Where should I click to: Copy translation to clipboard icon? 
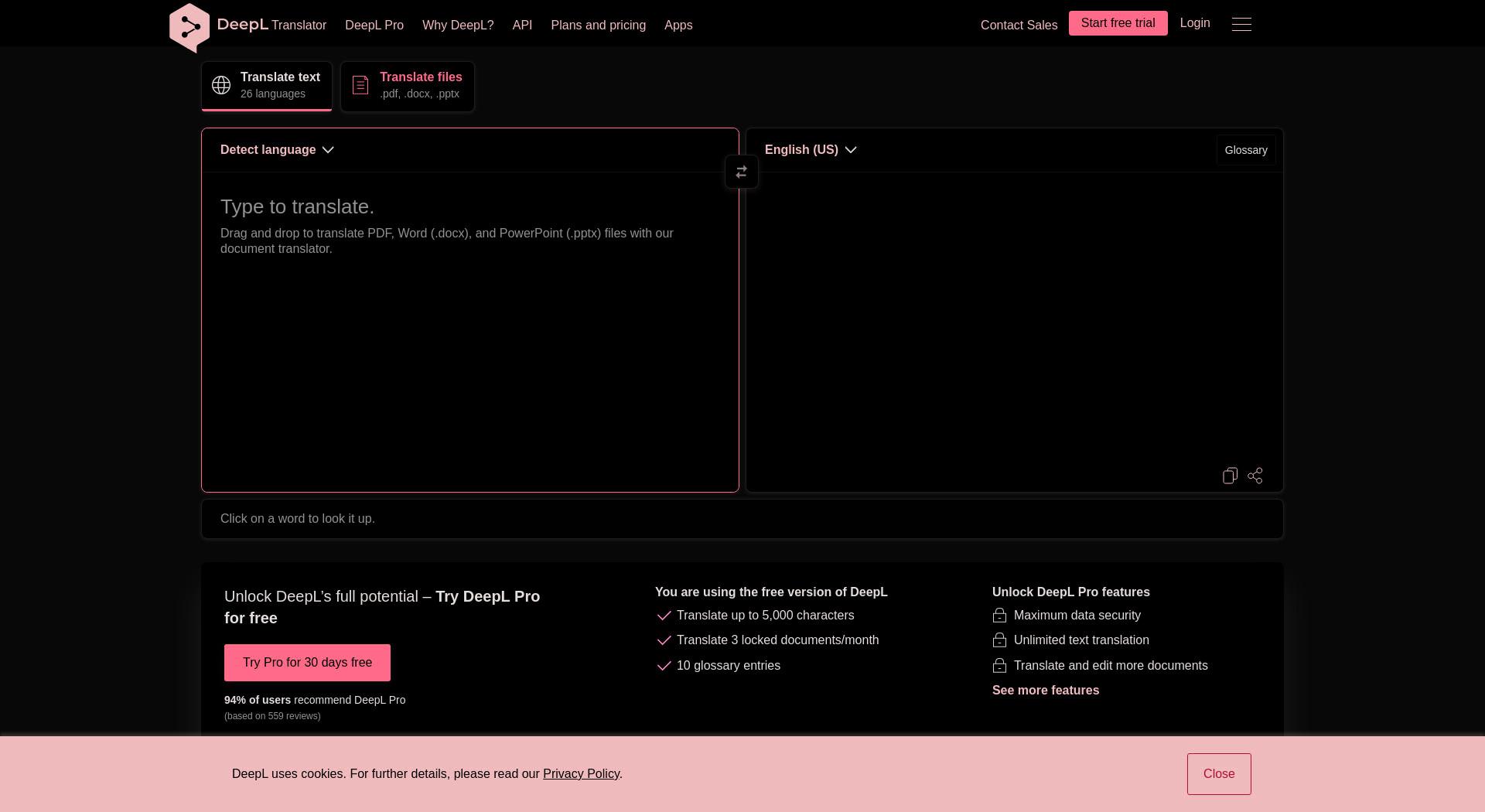coord(1230,476)
